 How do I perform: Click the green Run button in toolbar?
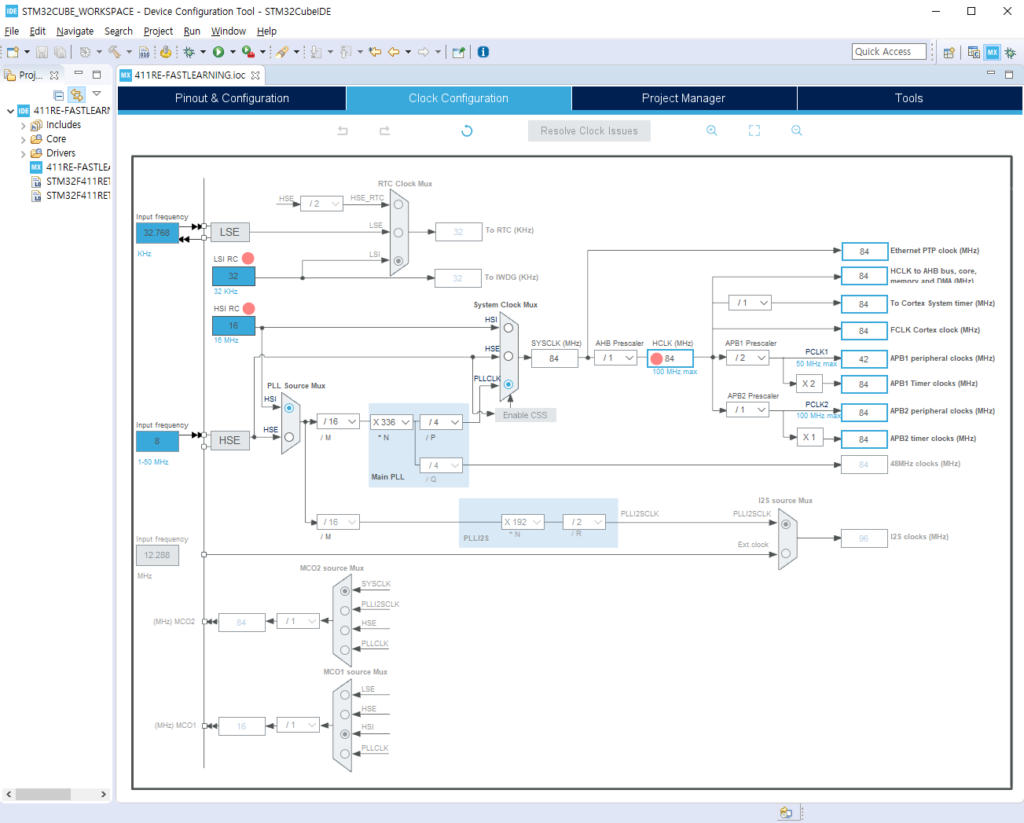(217, 52)
